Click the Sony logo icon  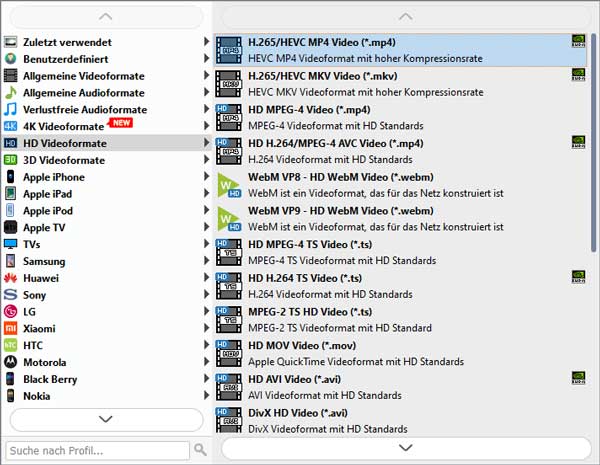click(x=10, y=294)
